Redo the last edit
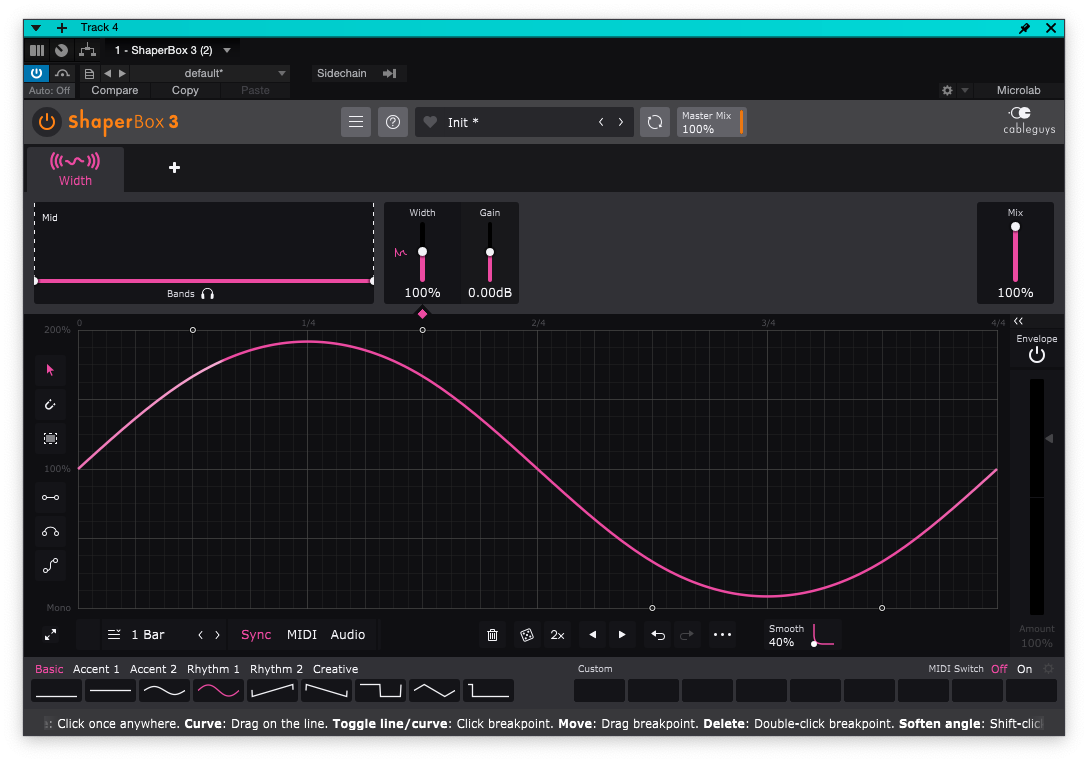 tap(687, 635)
